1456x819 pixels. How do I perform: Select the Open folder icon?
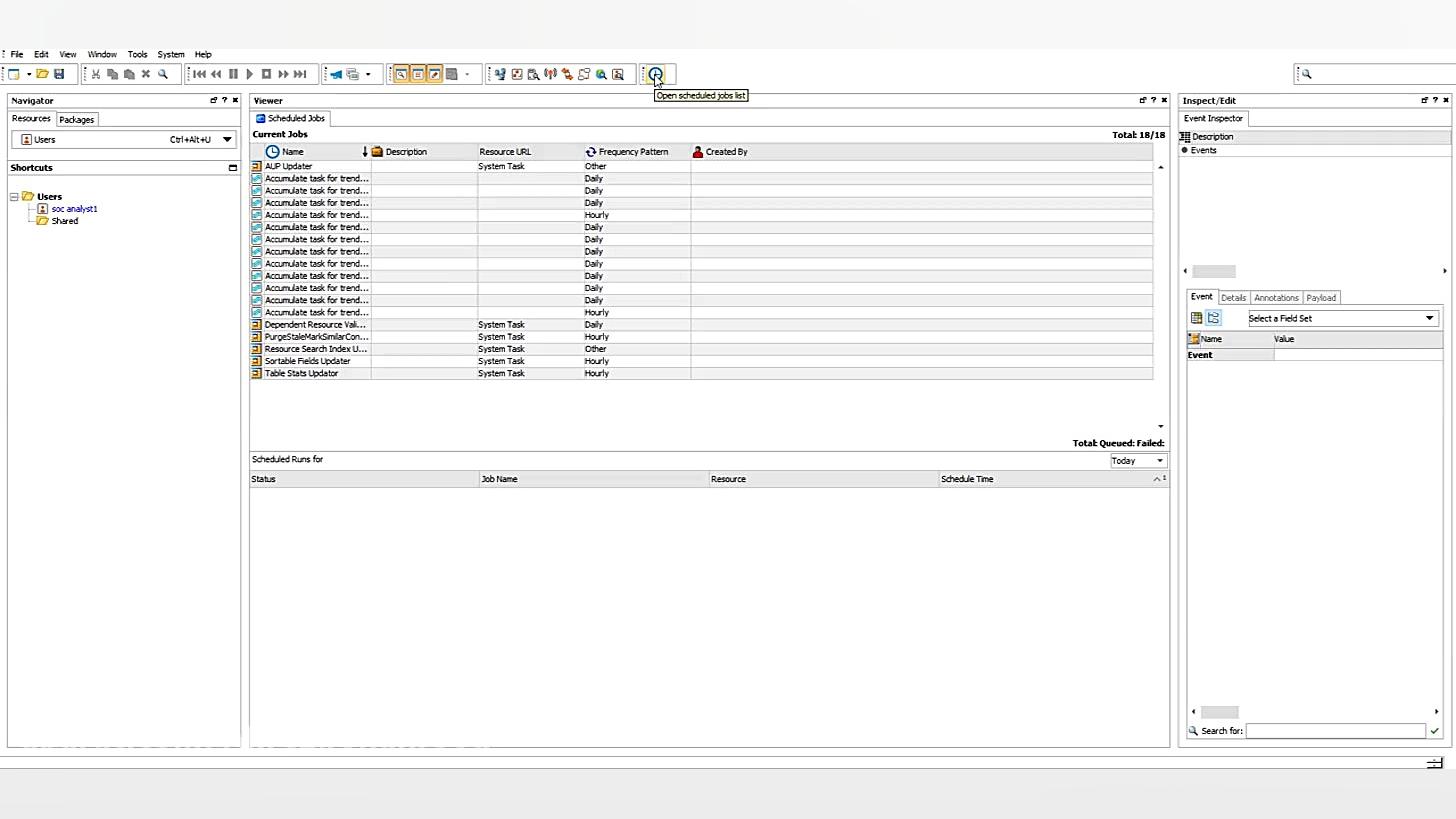43,74
